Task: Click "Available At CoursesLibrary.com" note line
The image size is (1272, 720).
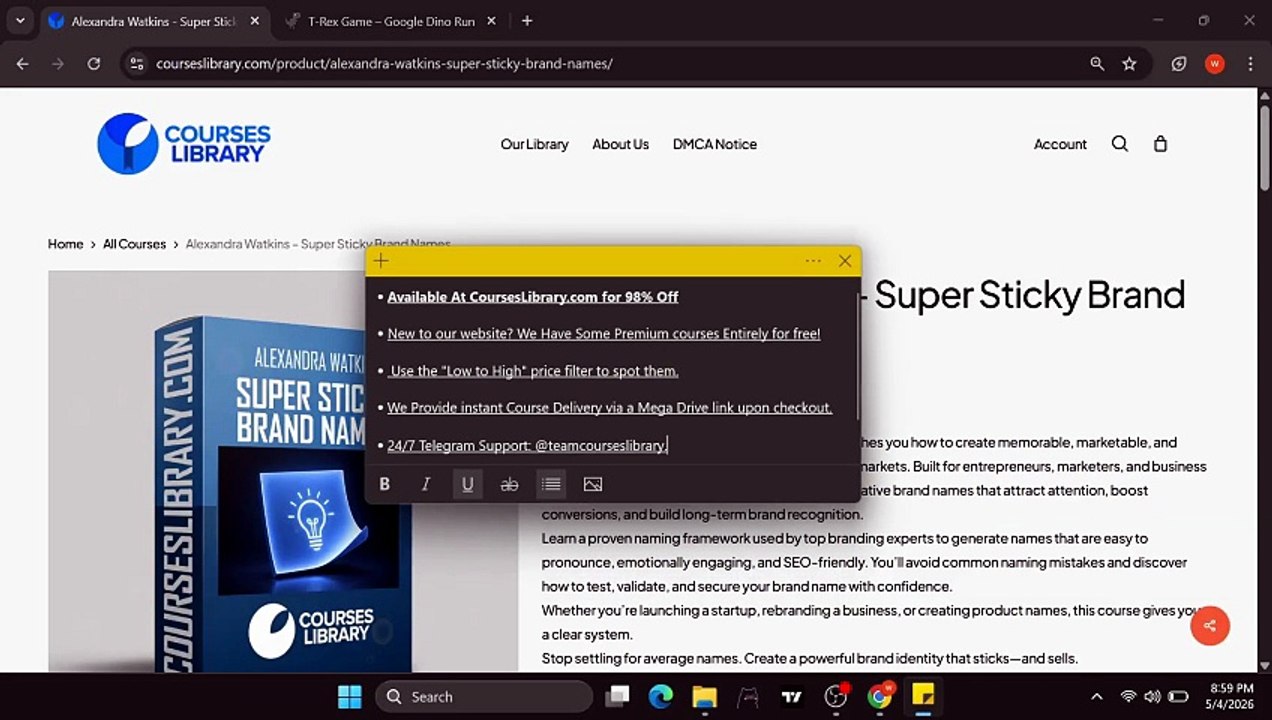Action: pyautogui.click(x=532, y=297)
